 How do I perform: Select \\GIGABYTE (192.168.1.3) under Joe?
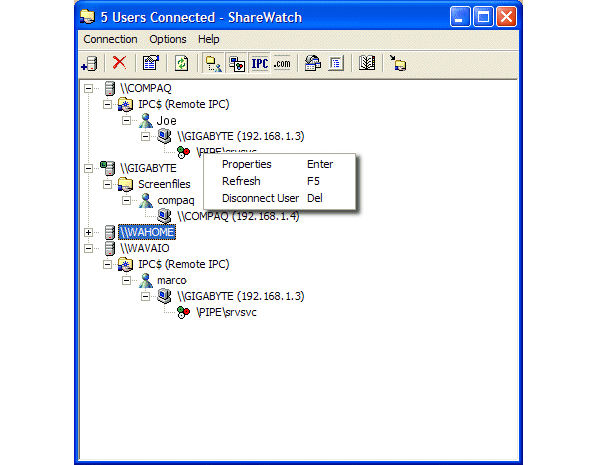coord(241,136)
